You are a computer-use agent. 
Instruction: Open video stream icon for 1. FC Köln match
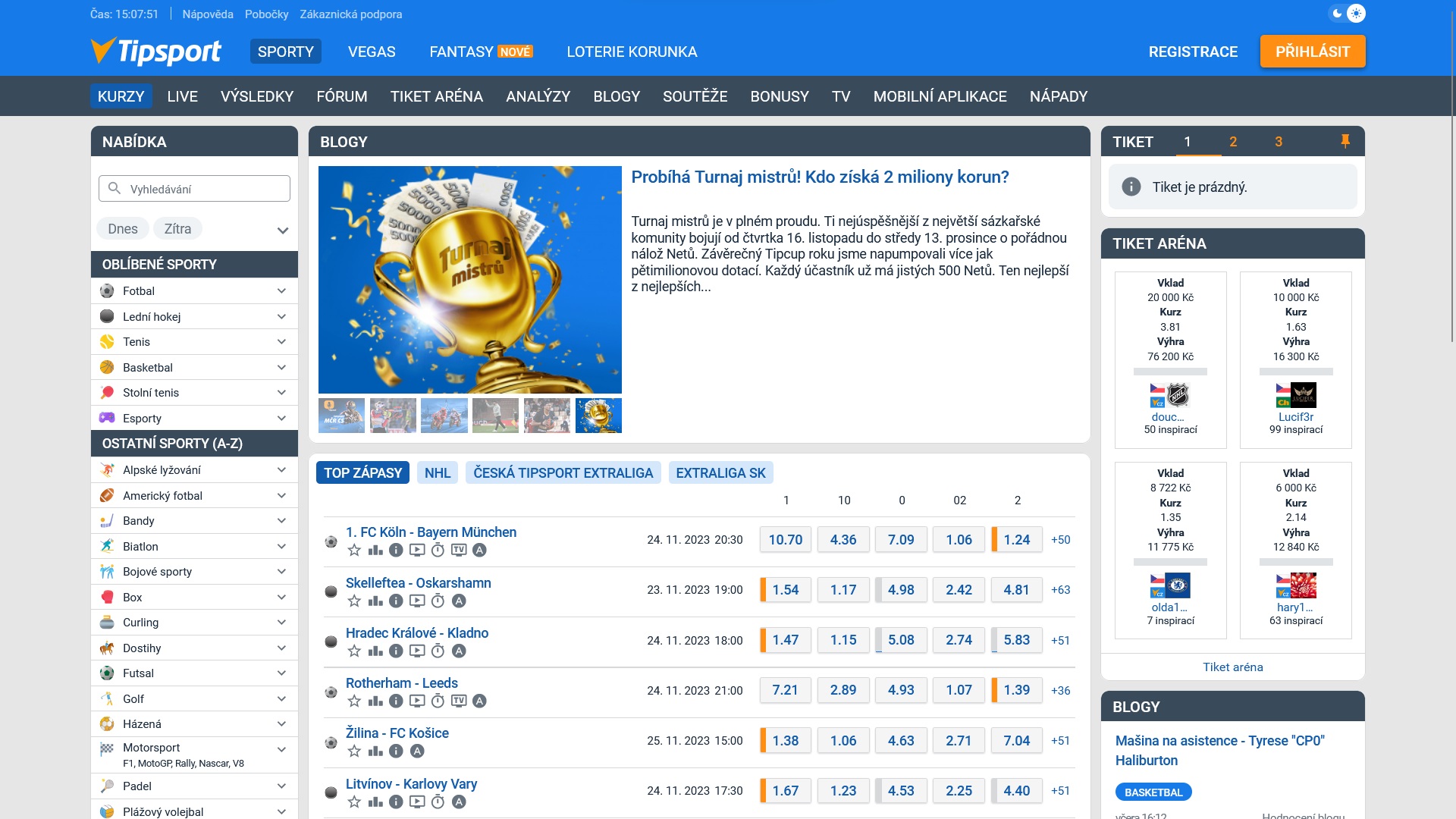417,551
